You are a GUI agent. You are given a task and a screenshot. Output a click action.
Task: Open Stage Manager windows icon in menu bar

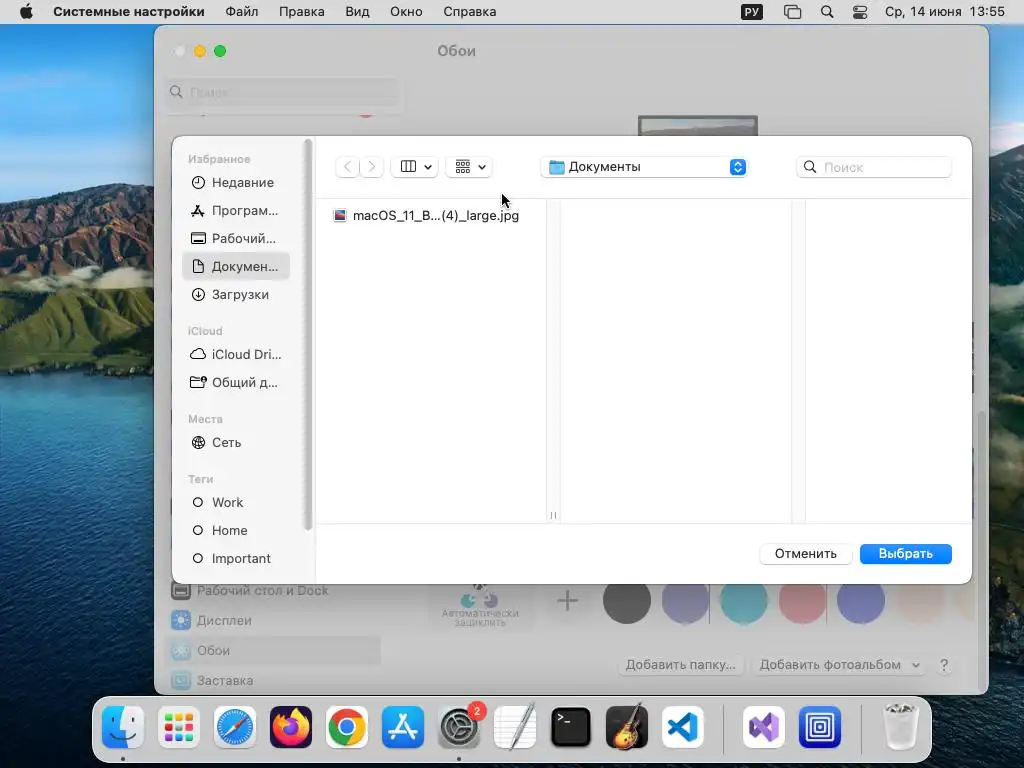pyautogui.click(x=792, y=12)
